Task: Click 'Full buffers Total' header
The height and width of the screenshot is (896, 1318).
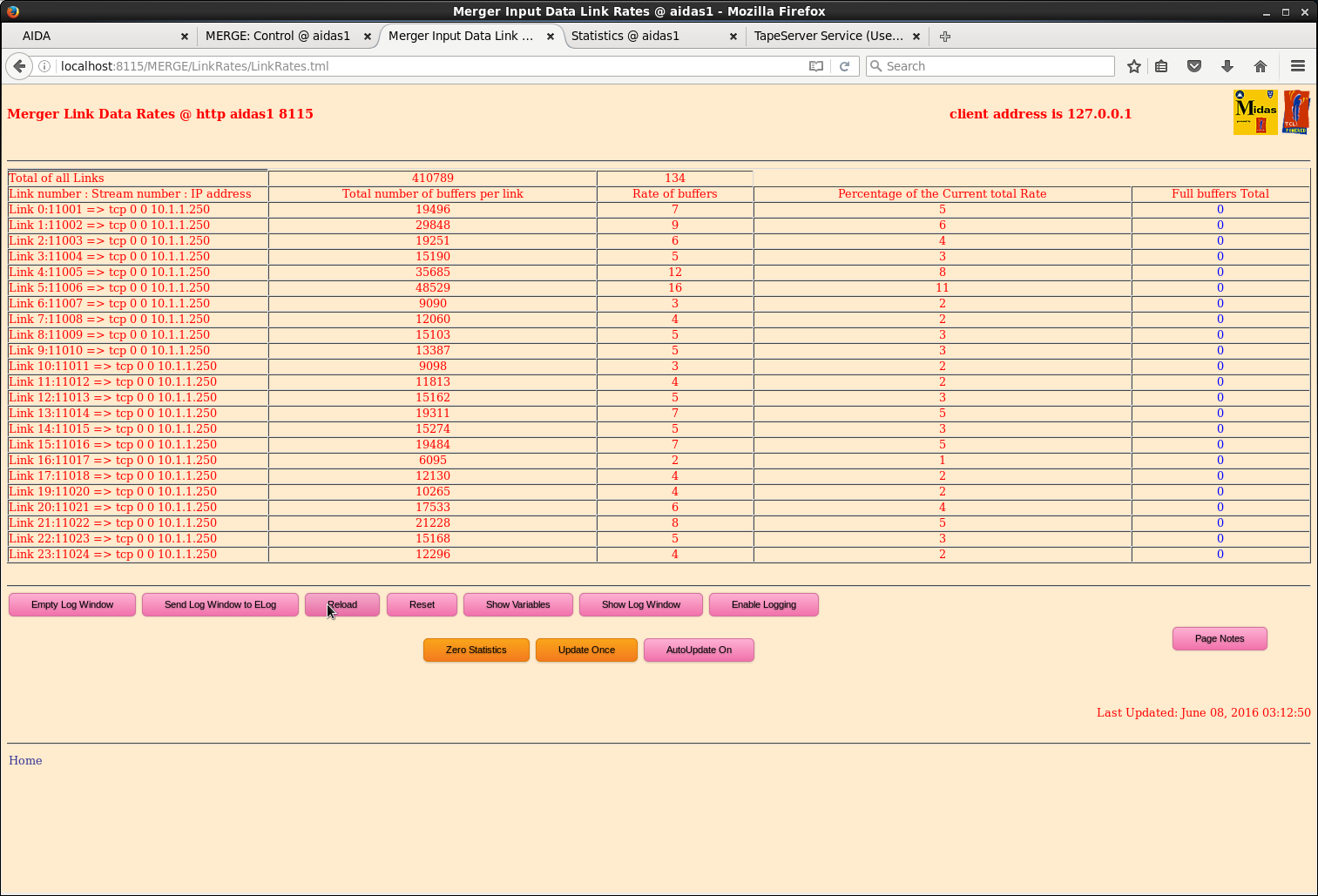Action: [1220, 194]
